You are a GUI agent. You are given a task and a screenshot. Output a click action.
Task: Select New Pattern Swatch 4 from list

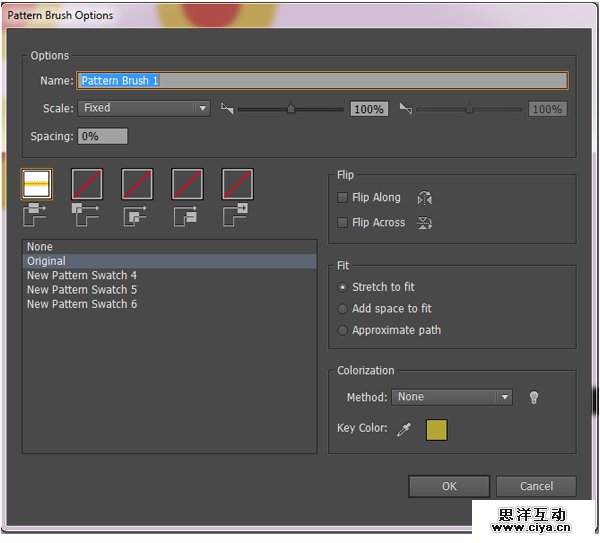pos(82,275)
